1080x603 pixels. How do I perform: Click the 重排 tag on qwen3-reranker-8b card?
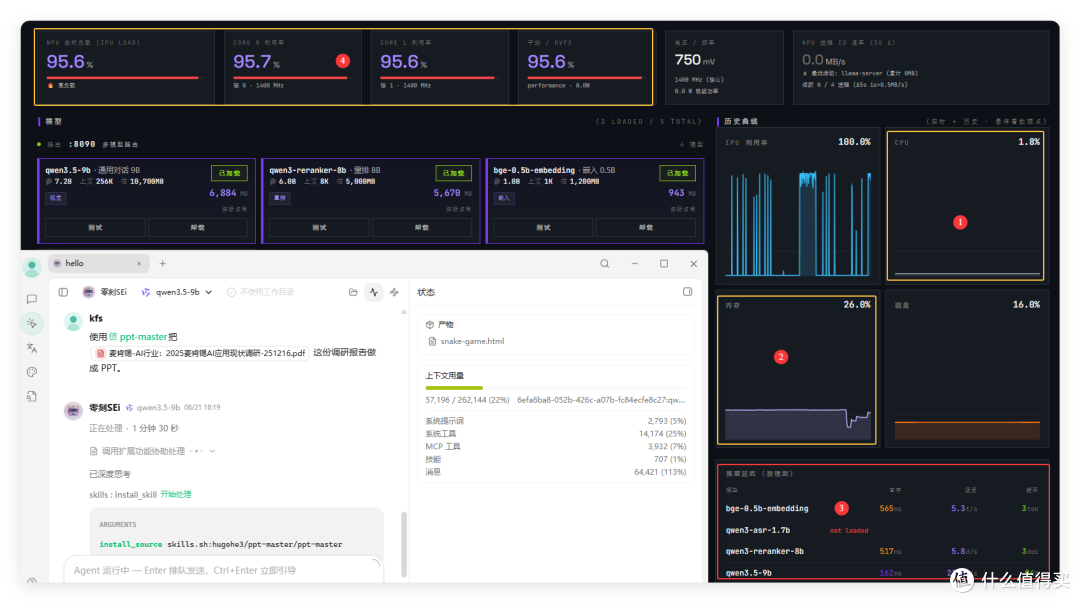(280, 198)
